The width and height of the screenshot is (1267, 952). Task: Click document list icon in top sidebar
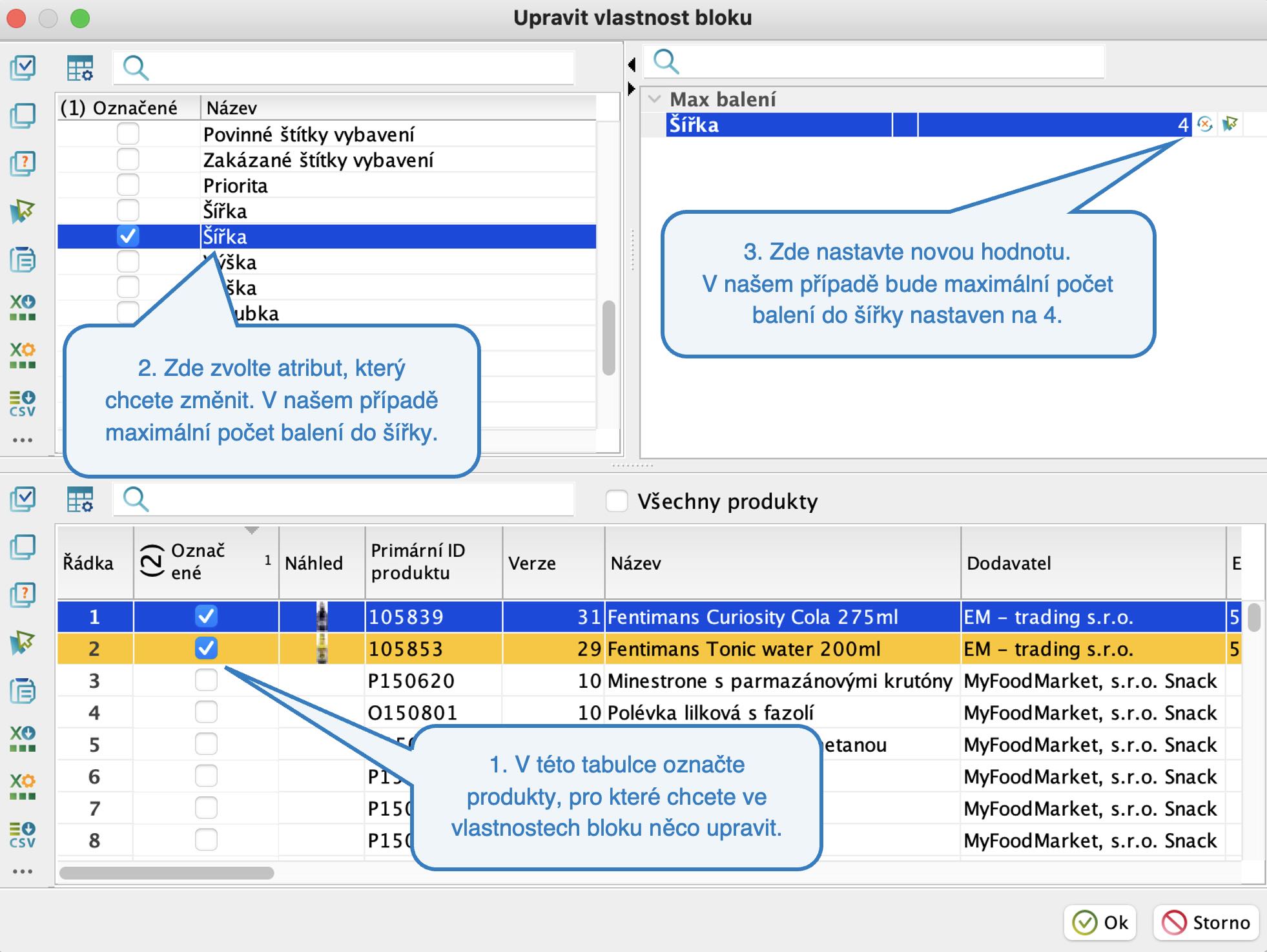pyautogui.click(x=23, y=260)
